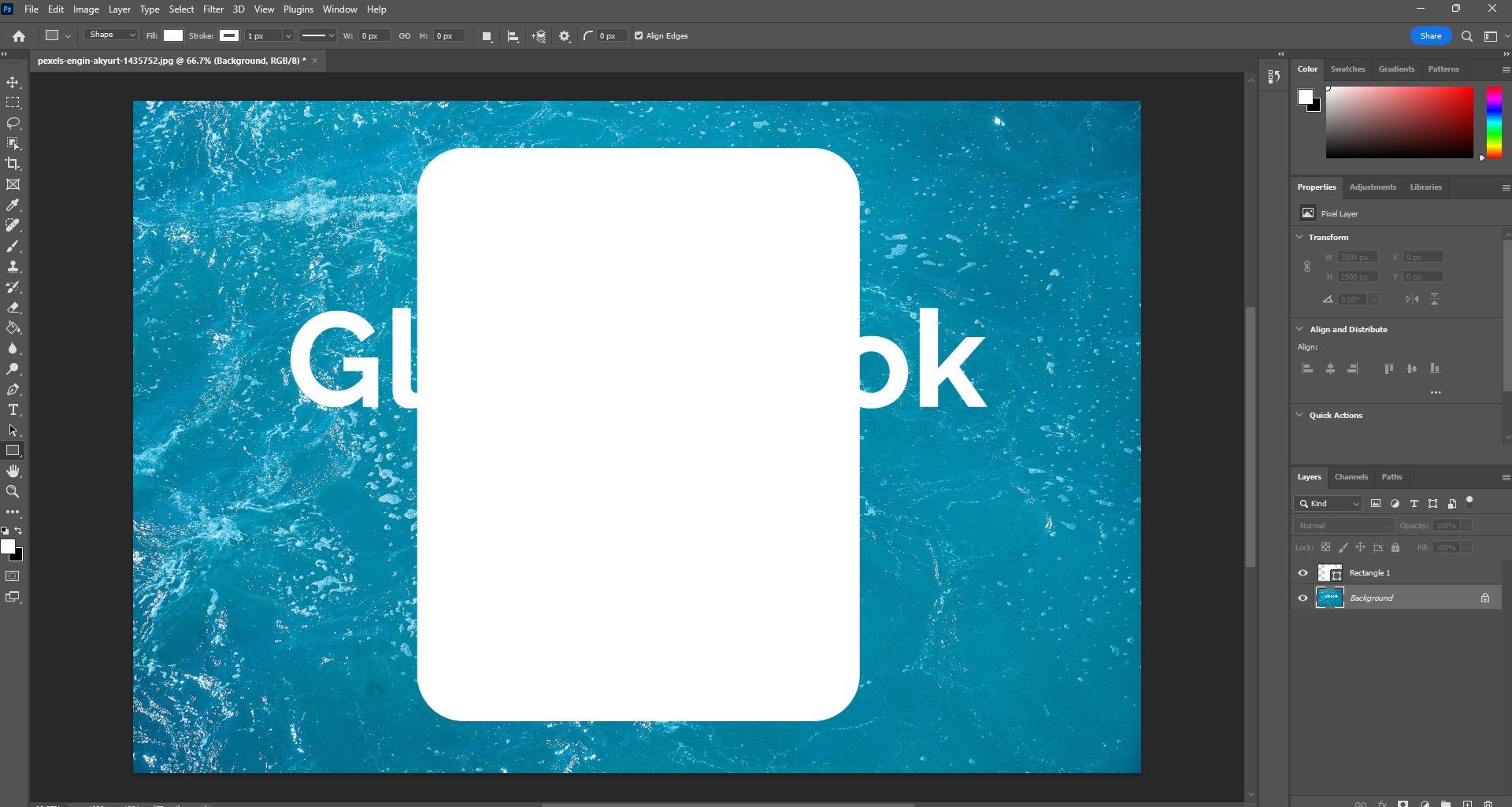Toggle Quick Mask mode
Image resolution: width=1512 pixels, height=807 pixels.
(13, 576)
